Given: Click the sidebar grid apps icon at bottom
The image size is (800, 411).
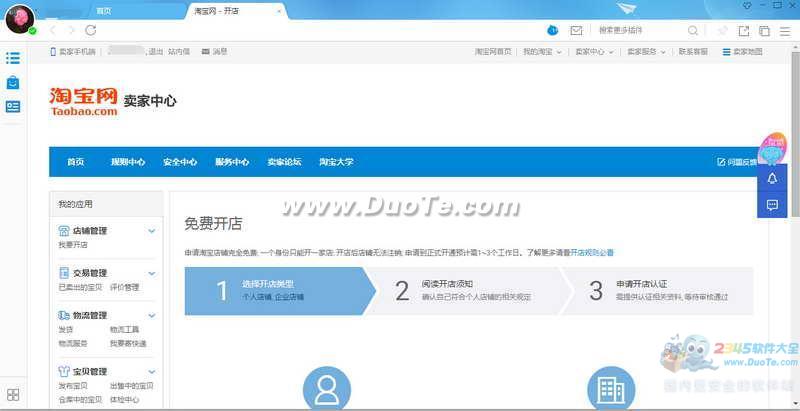Looking at the screenshot, I should tap(13, 395).
